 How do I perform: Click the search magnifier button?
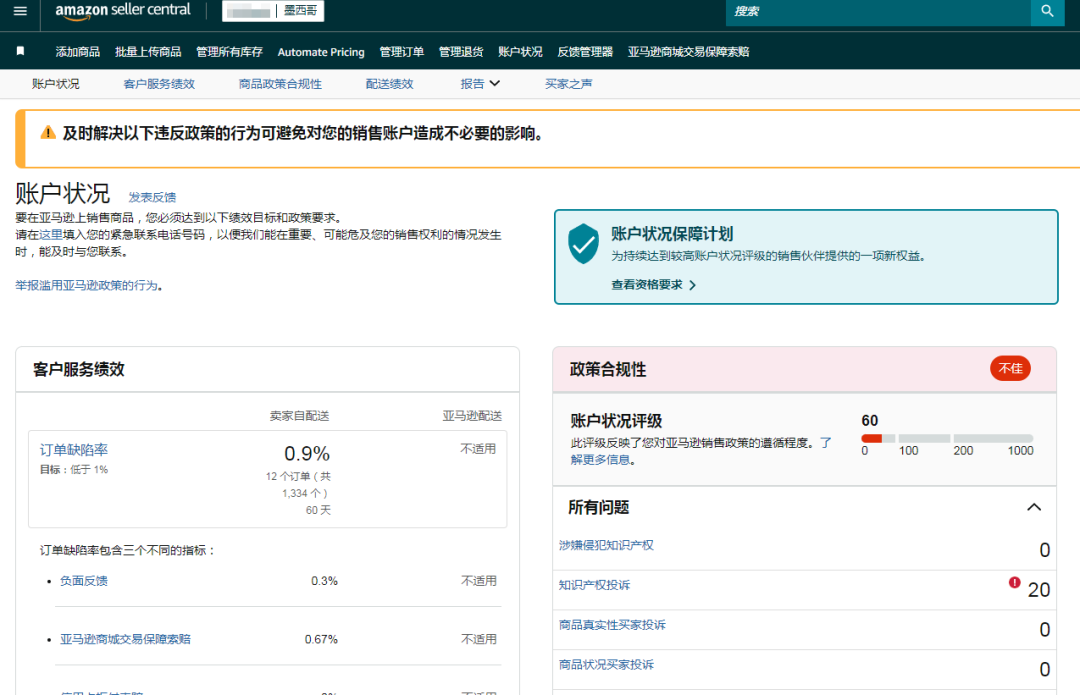pos(1047,11)
